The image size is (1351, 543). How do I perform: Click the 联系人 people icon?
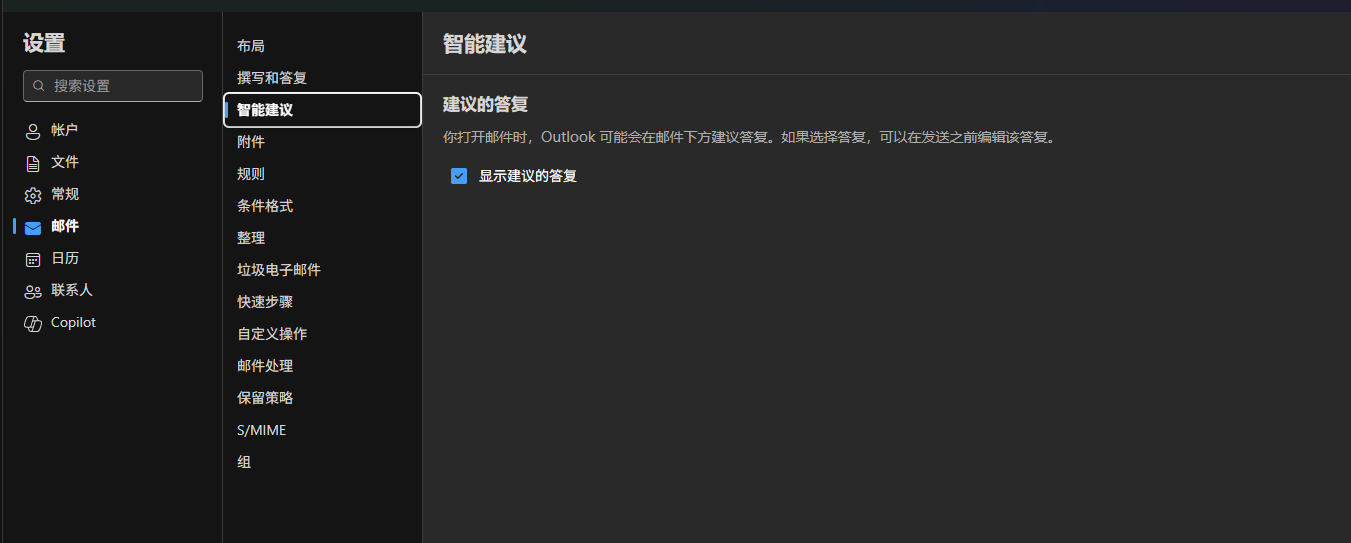point(33,291)
